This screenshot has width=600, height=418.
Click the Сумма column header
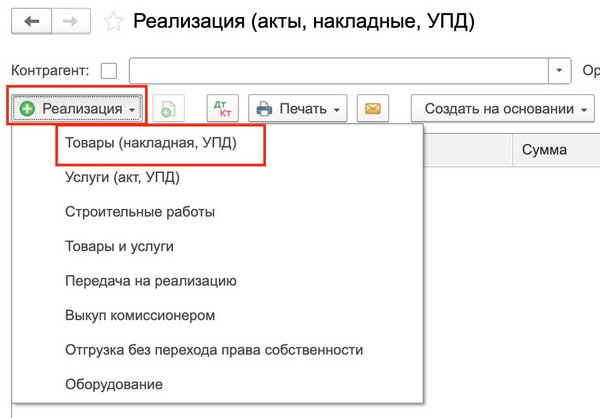[x=545, y=150]
